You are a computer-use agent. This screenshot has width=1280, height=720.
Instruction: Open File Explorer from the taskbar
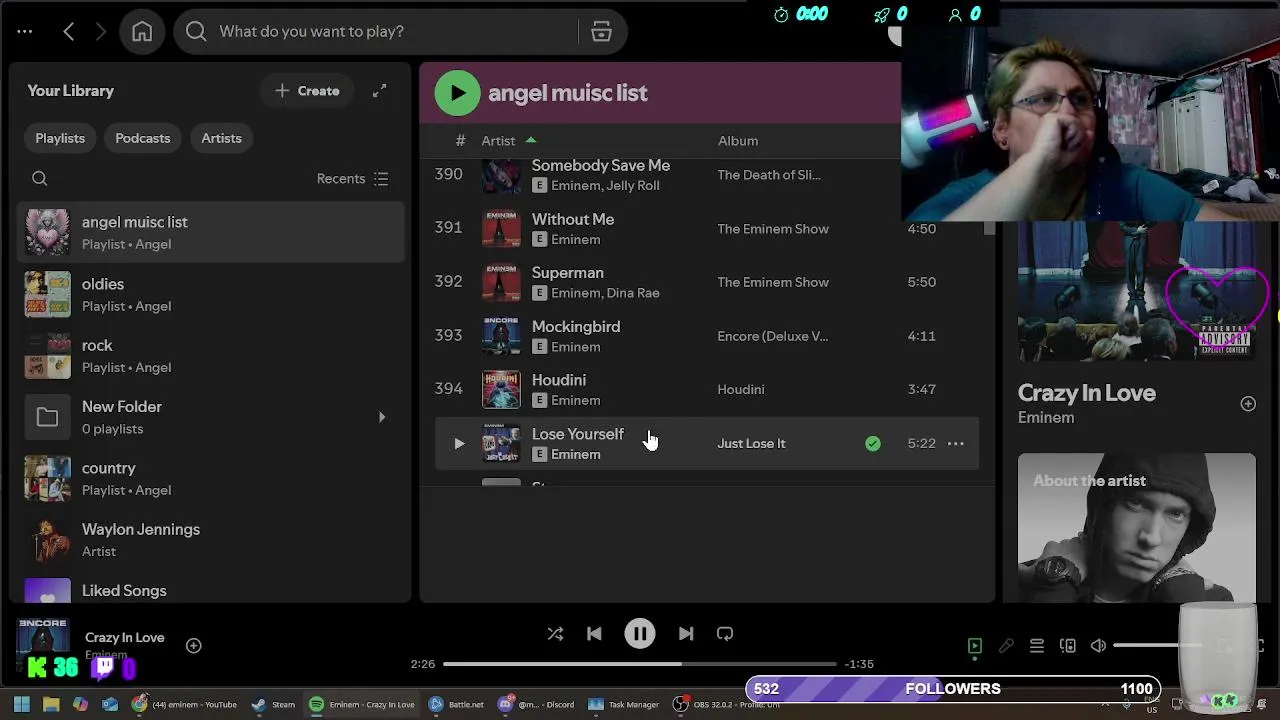[51, 704]
